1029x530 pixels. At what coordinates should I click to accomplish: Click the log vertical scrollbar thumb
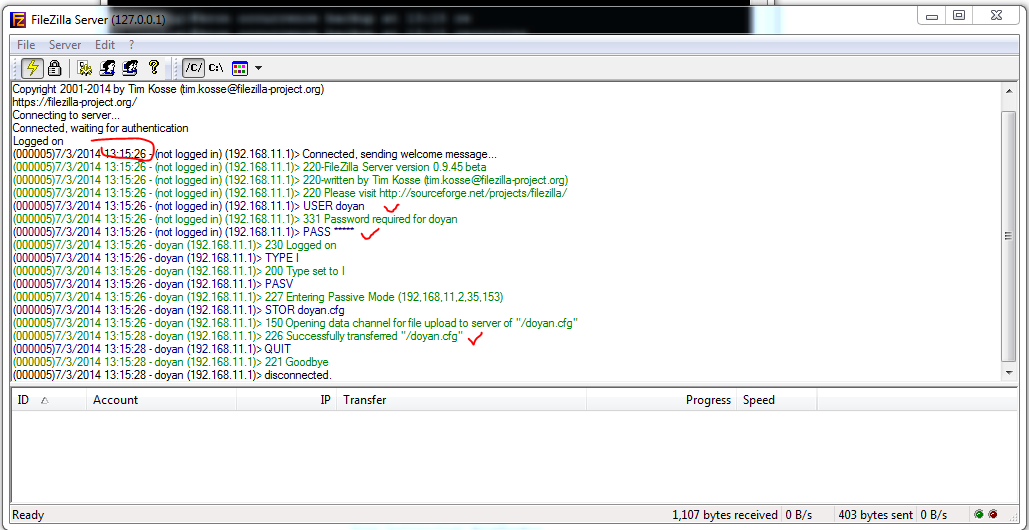point(1009,235)
